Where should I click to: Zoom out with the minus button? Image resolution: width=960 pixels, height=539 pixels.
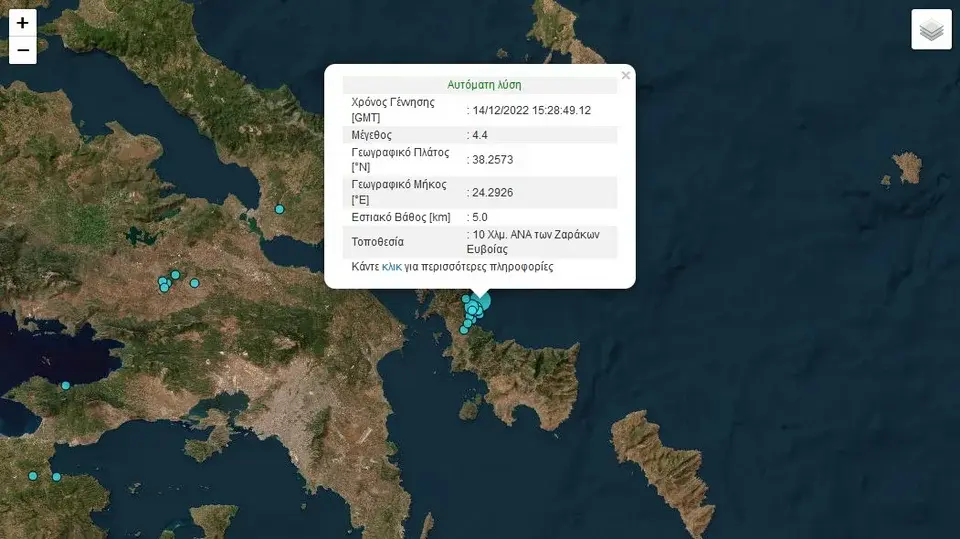click(x=22, y=50)
